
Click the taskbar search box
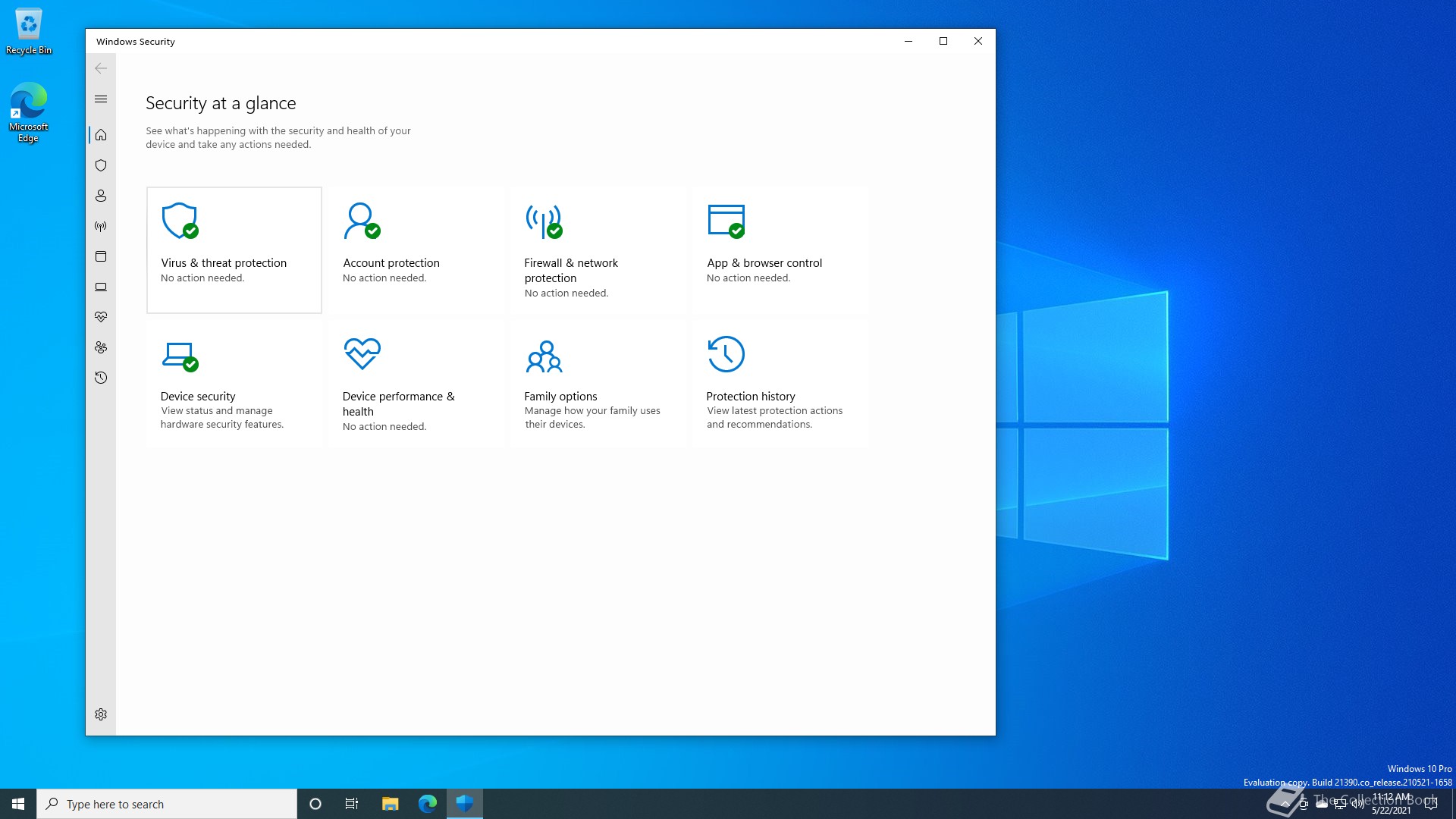pos(167,804)
